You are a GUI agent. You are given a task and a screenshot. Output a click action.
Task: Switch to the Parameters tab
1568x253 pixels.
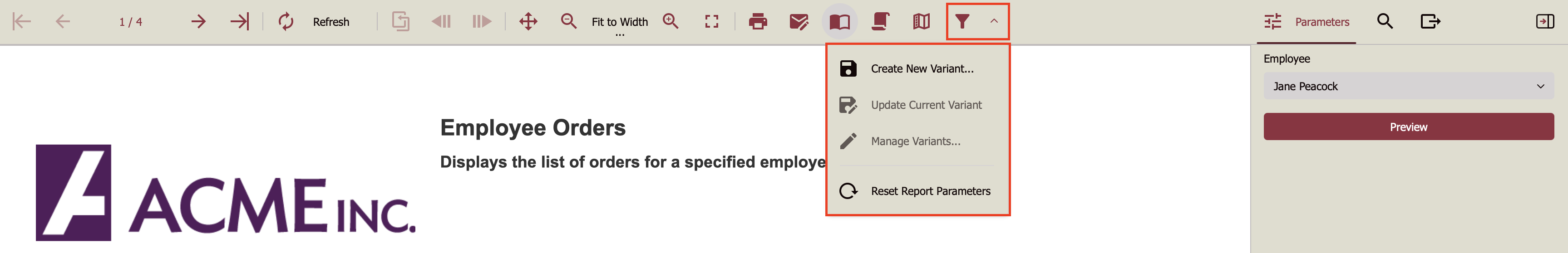1307,22
